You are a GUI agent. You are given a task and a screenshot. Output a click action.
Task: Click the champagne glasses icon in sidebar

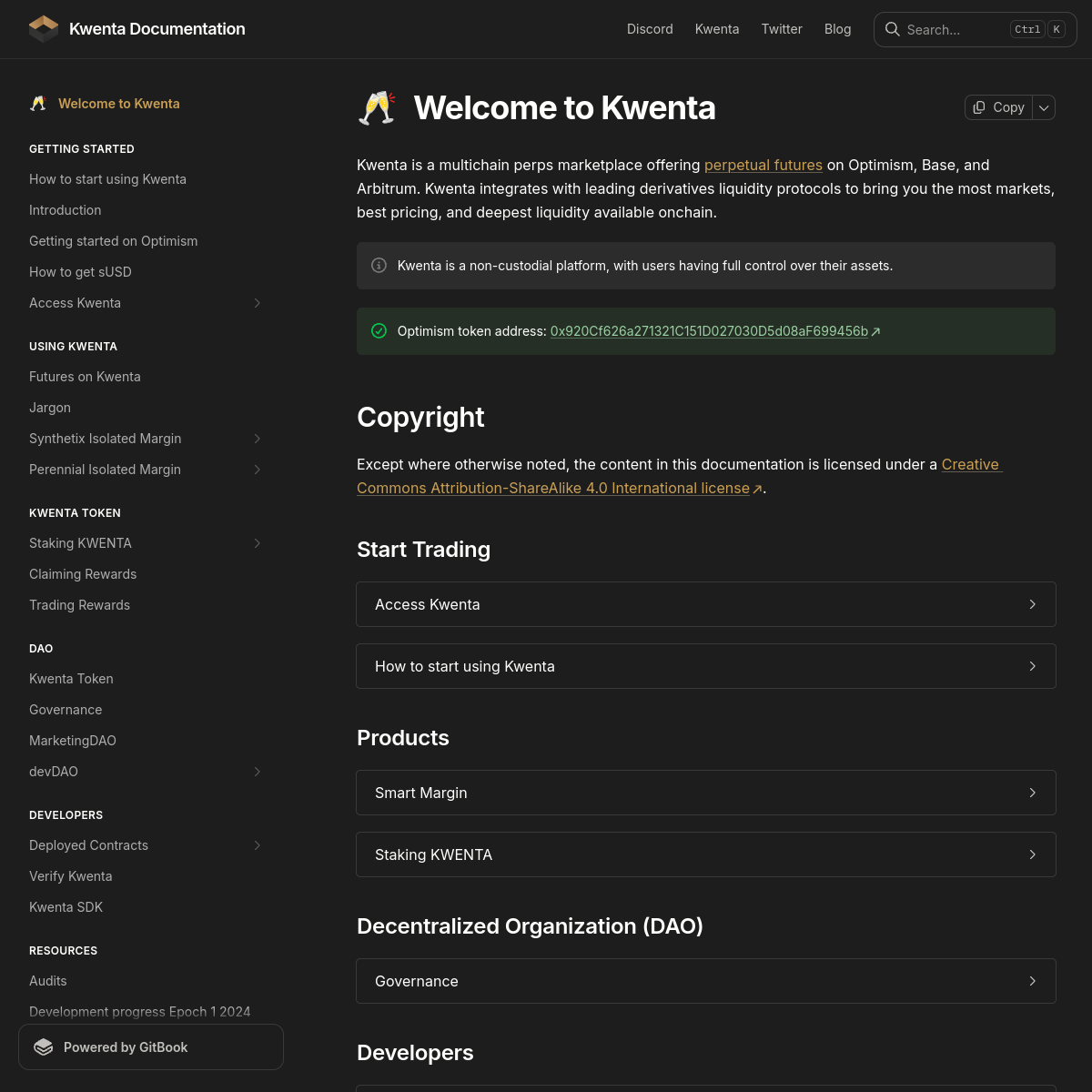tap(38, 104)
